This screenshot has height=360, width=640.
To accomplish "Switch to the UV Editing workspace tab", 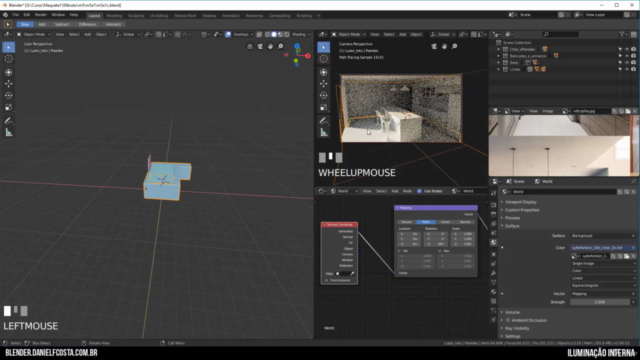I will (159, 16).
